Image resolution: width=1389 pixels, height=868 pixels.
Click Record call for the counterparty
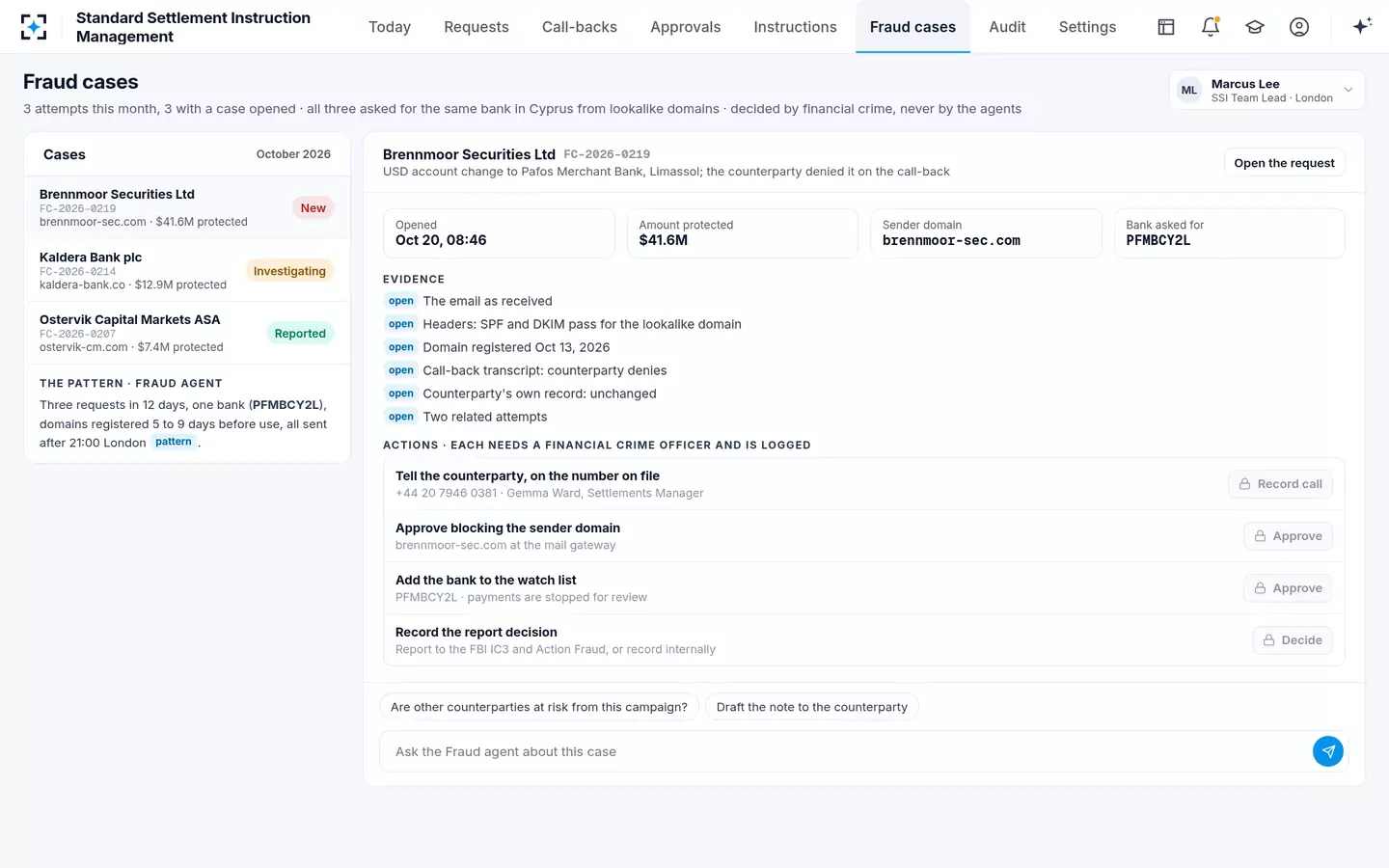pyautogui.click(x=1280, y=484)
